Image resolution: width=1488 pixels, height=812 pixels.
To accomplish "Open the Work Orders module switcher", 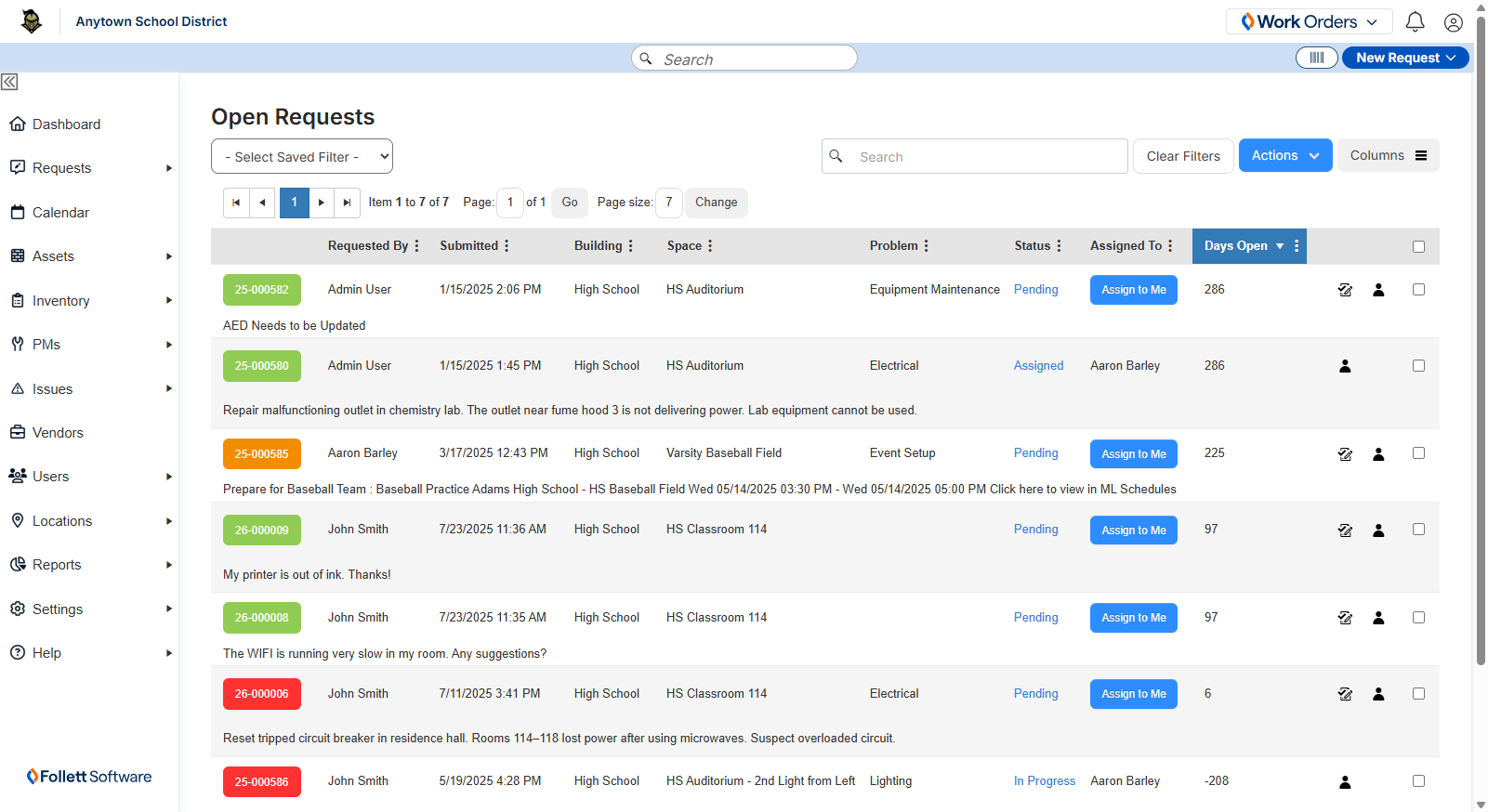I will coord(1309,21).
